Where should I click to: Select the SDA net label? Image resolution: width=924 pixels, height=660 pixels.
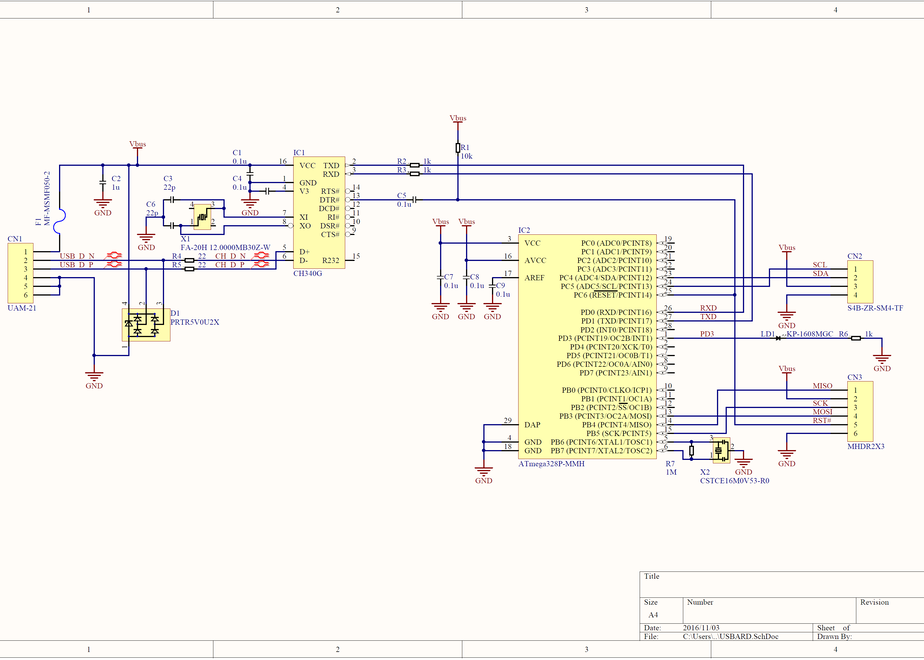pos(820,273)
